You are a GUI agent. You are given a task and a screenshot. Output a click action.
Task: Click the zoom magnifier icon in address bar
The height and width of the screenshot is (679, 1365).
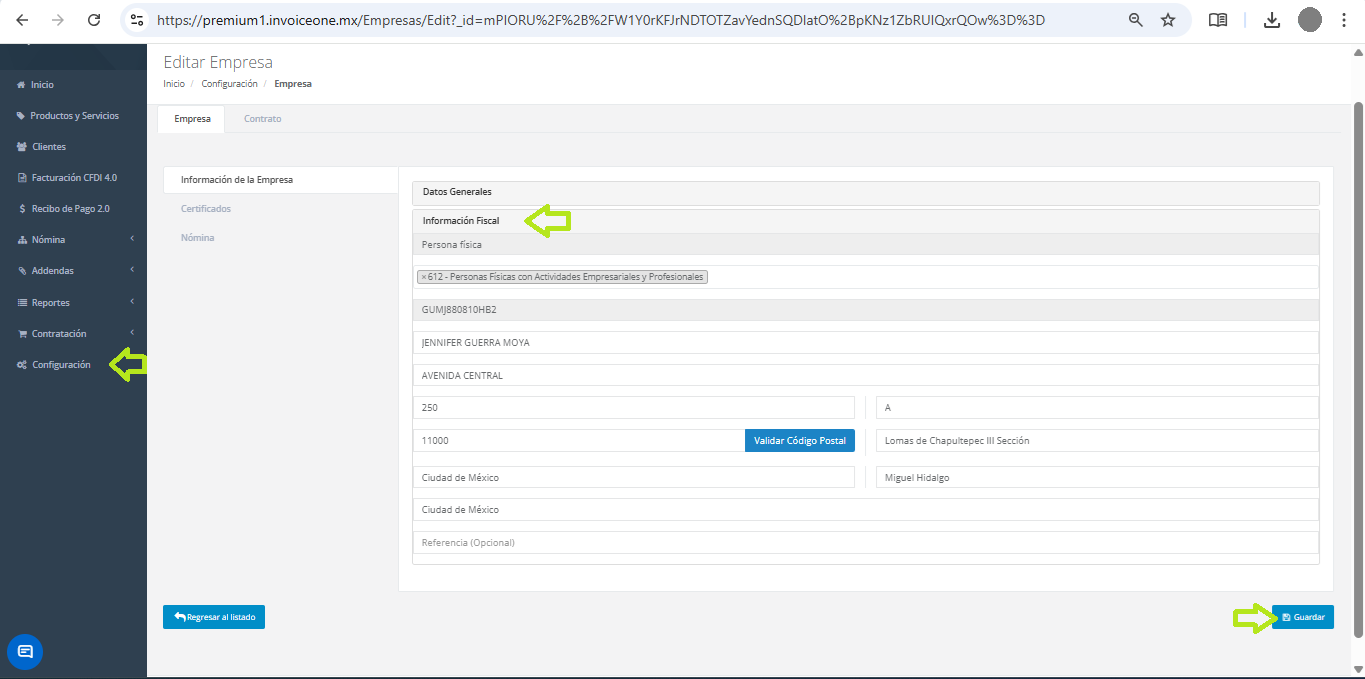1136,20
